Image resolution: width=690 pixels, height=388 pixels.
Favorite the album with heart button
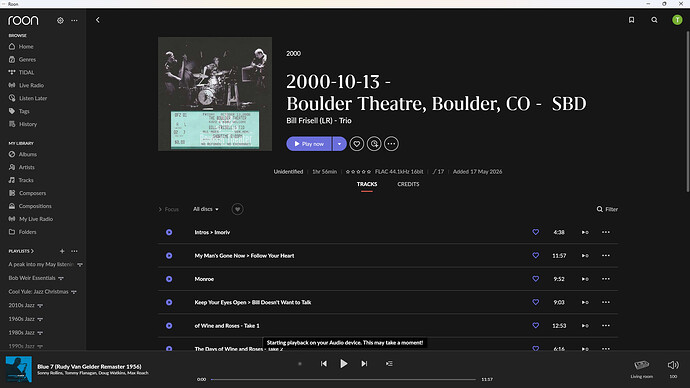[x=357, y=144]
